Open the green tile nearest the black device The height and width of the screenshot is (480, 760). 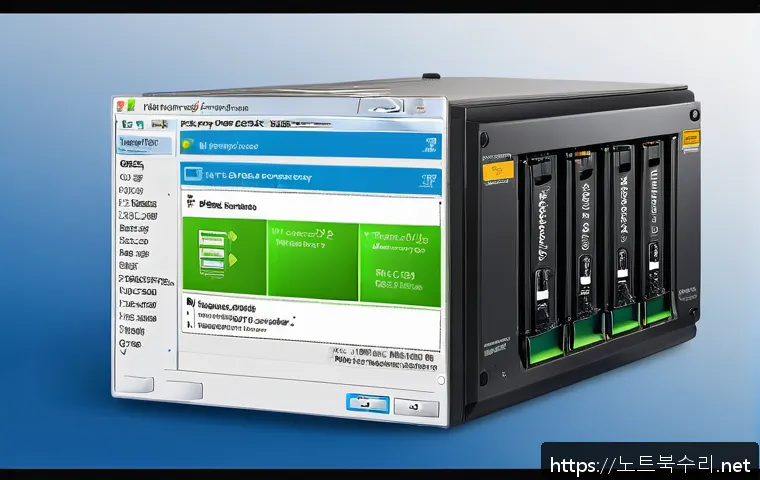pyautogui.click(x=400, y=265)
